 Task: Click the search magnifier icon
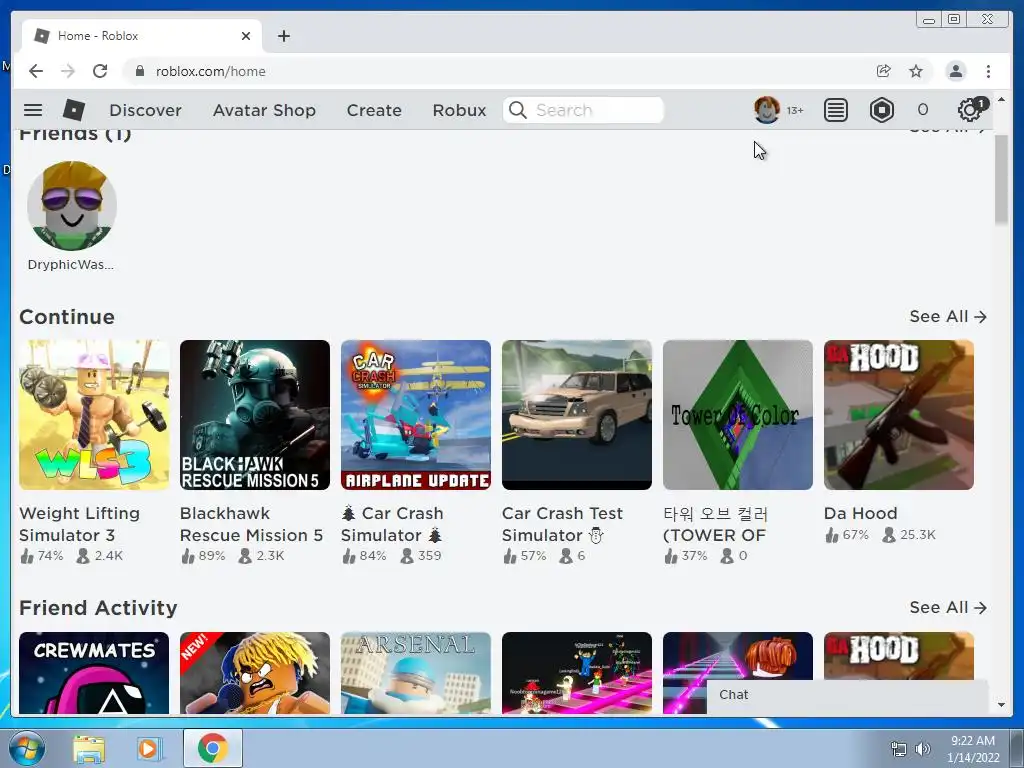pos(517,110)
